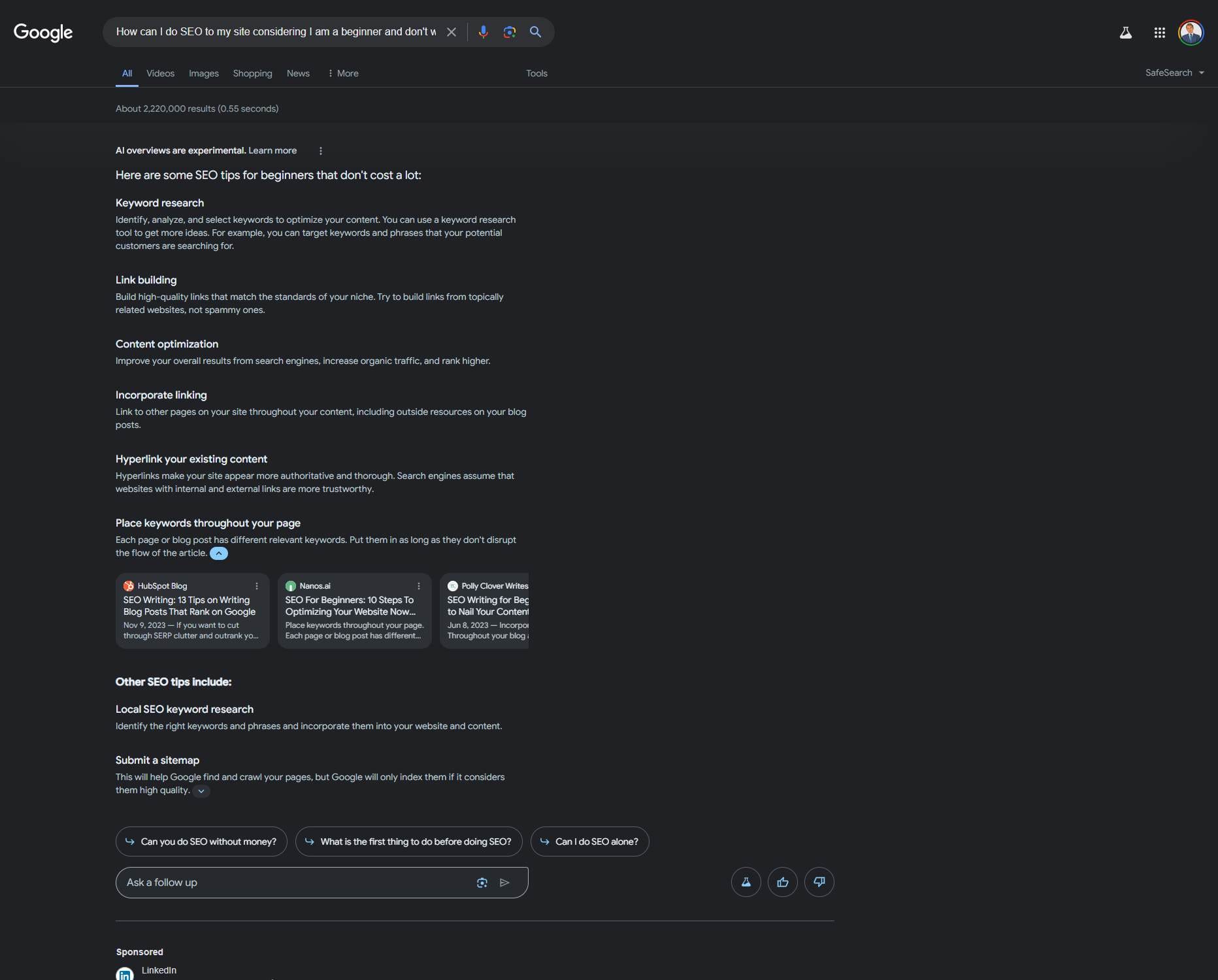Collapse the first SEO tips section

click(x=219, y=553)
